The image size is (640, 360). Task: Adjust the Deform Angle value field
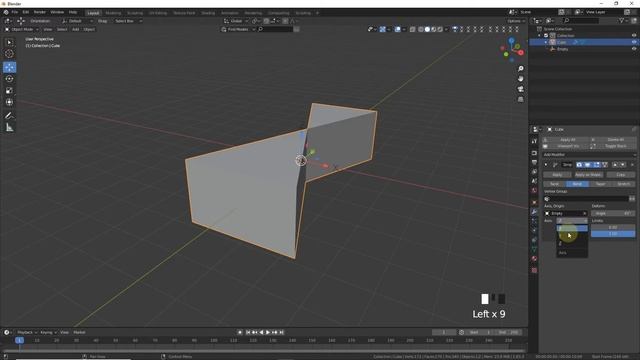click(613, 213)
